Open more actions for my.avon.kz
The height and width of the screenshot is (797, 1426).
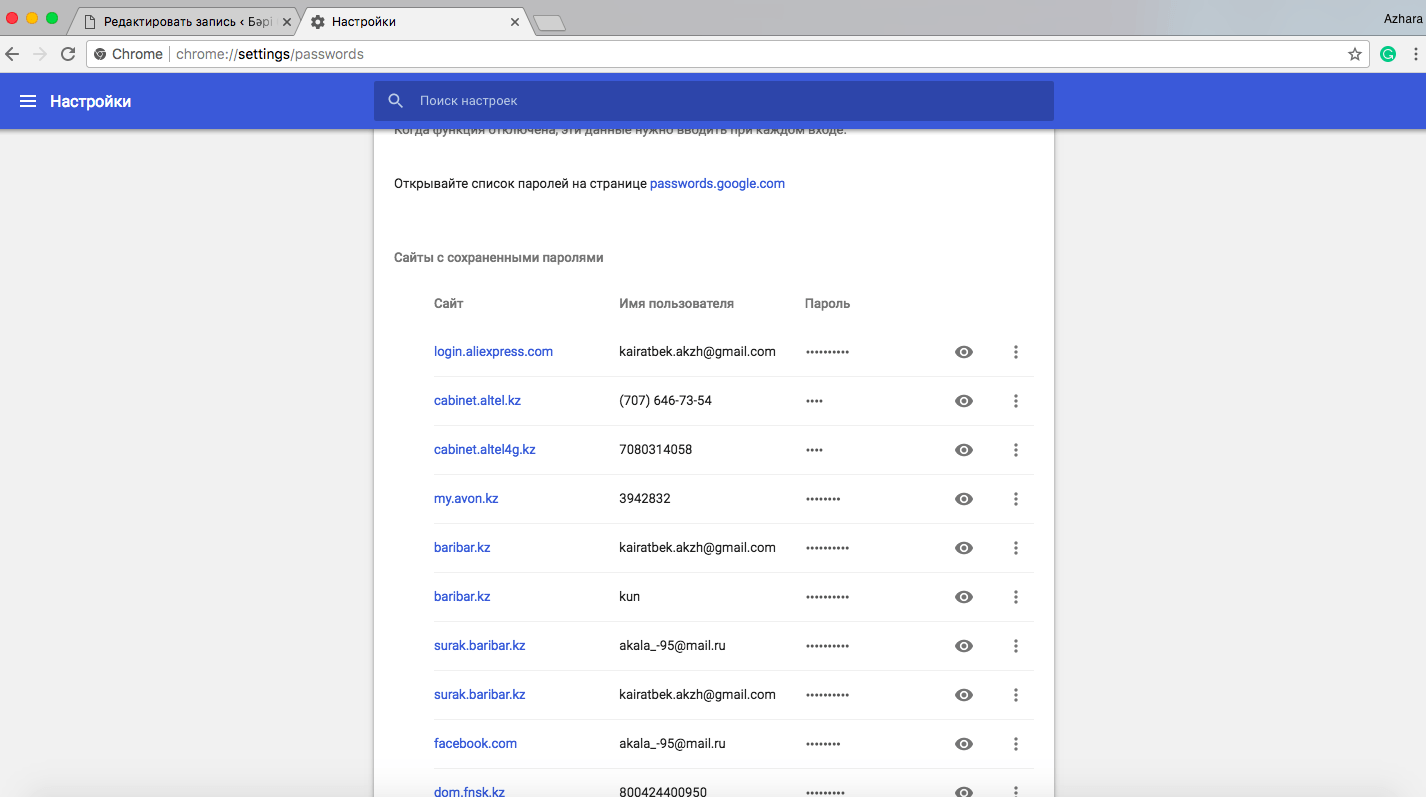[x=1016, y=499]
